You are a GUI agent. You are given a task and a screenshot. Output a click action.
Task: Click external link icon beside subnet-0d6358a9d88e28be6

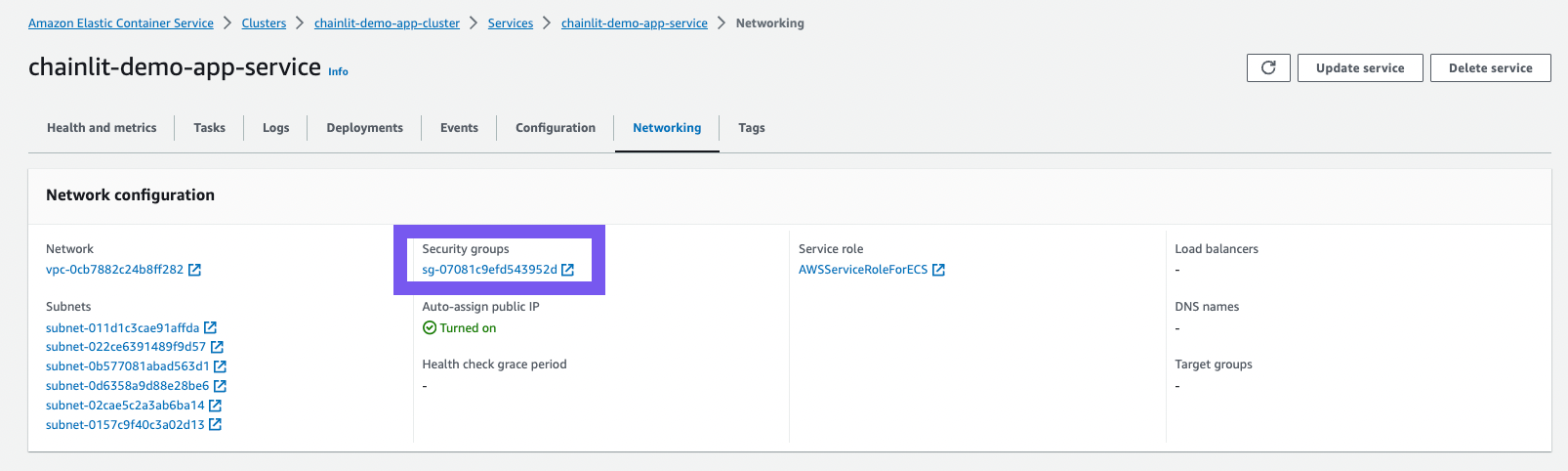point(220,386)
